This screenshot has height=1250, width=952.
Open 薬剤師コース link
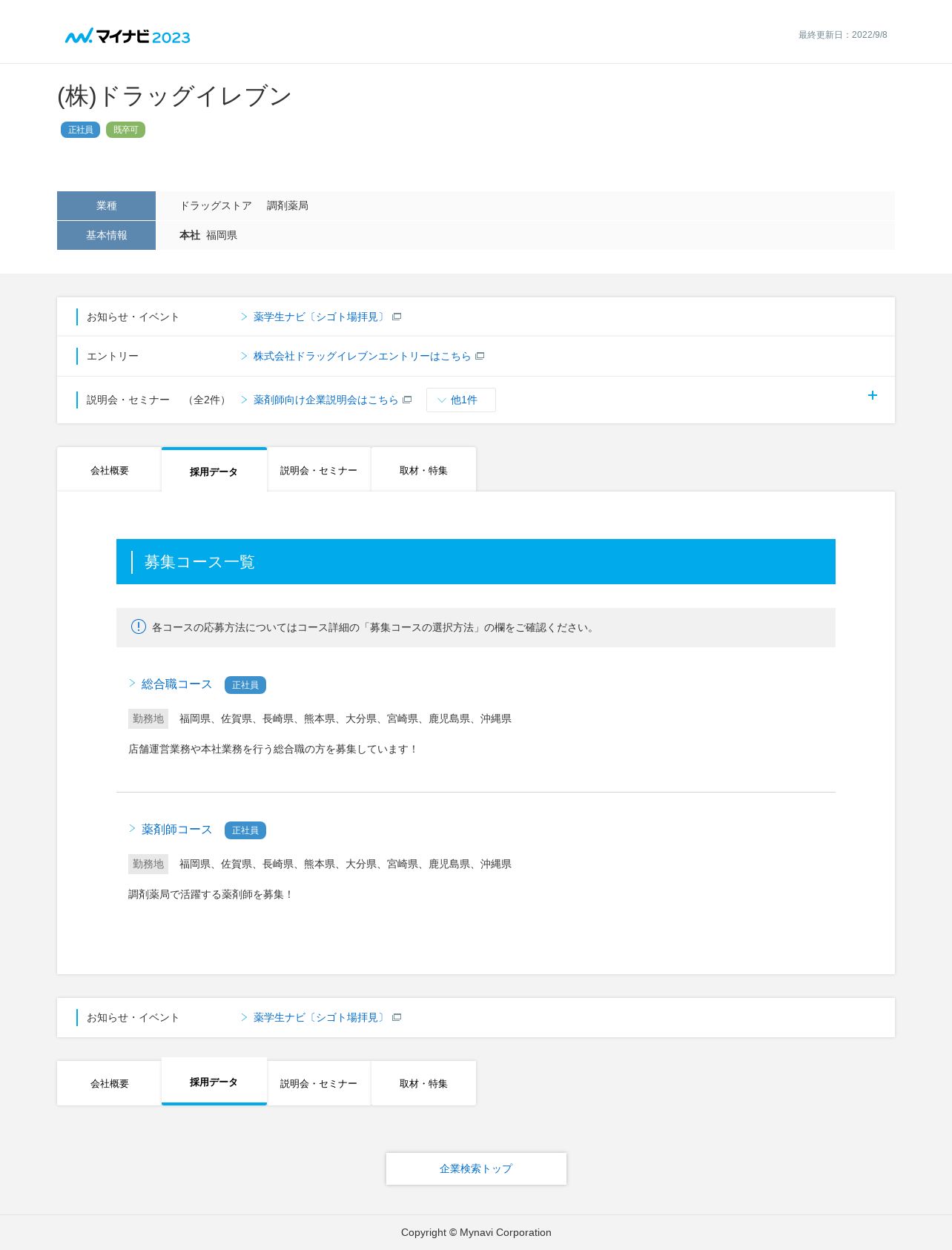tap(176, 829)
